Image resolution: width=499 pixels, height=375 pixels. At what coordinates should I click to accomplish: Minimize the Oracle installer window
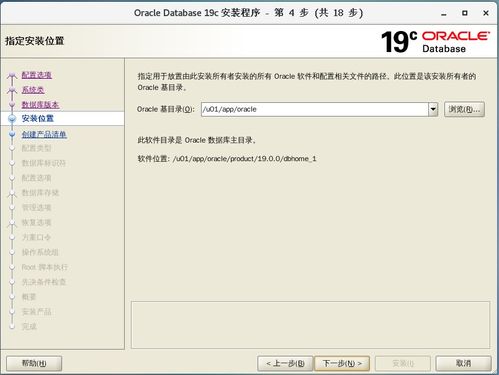(444, 13)
